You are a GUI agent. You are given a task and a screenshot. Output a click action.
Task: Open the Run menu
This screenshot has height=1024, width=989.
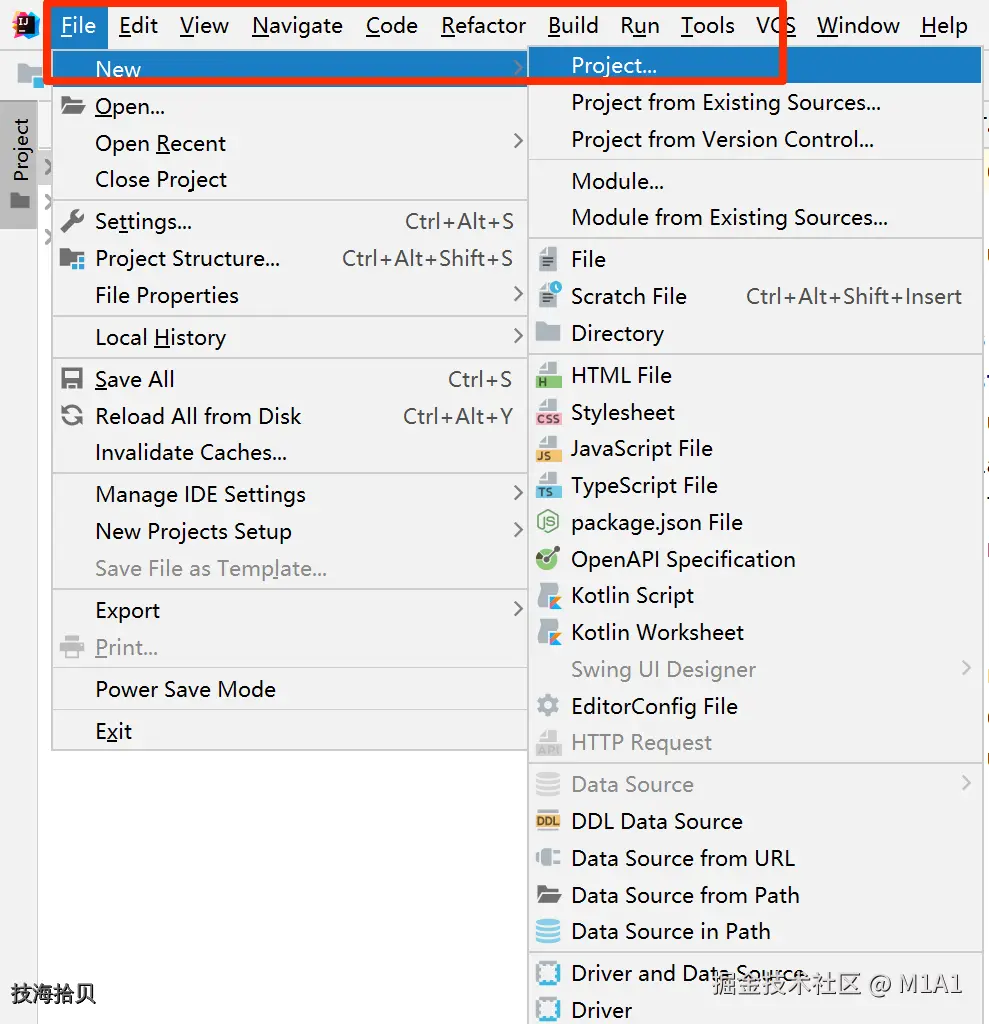[x=640, y=25]
